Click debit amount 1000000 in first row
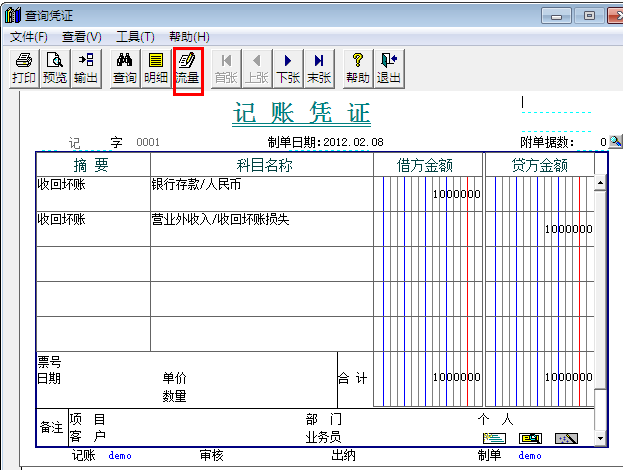The image size is (623, 470). 457,194
